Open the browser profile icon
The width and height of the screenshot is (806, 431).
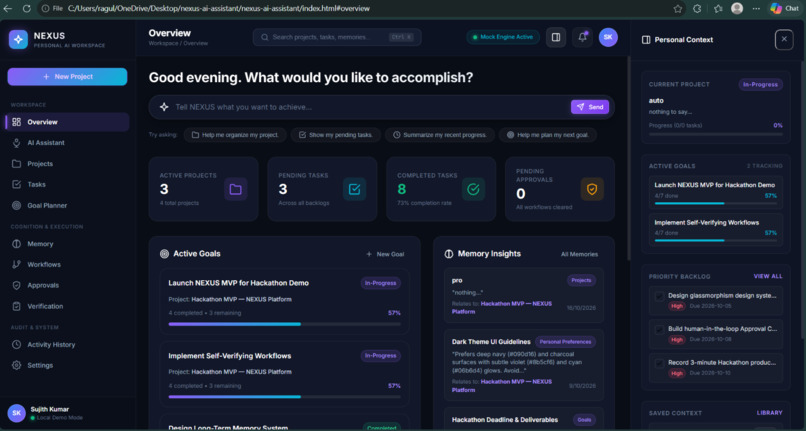[737, 8]
